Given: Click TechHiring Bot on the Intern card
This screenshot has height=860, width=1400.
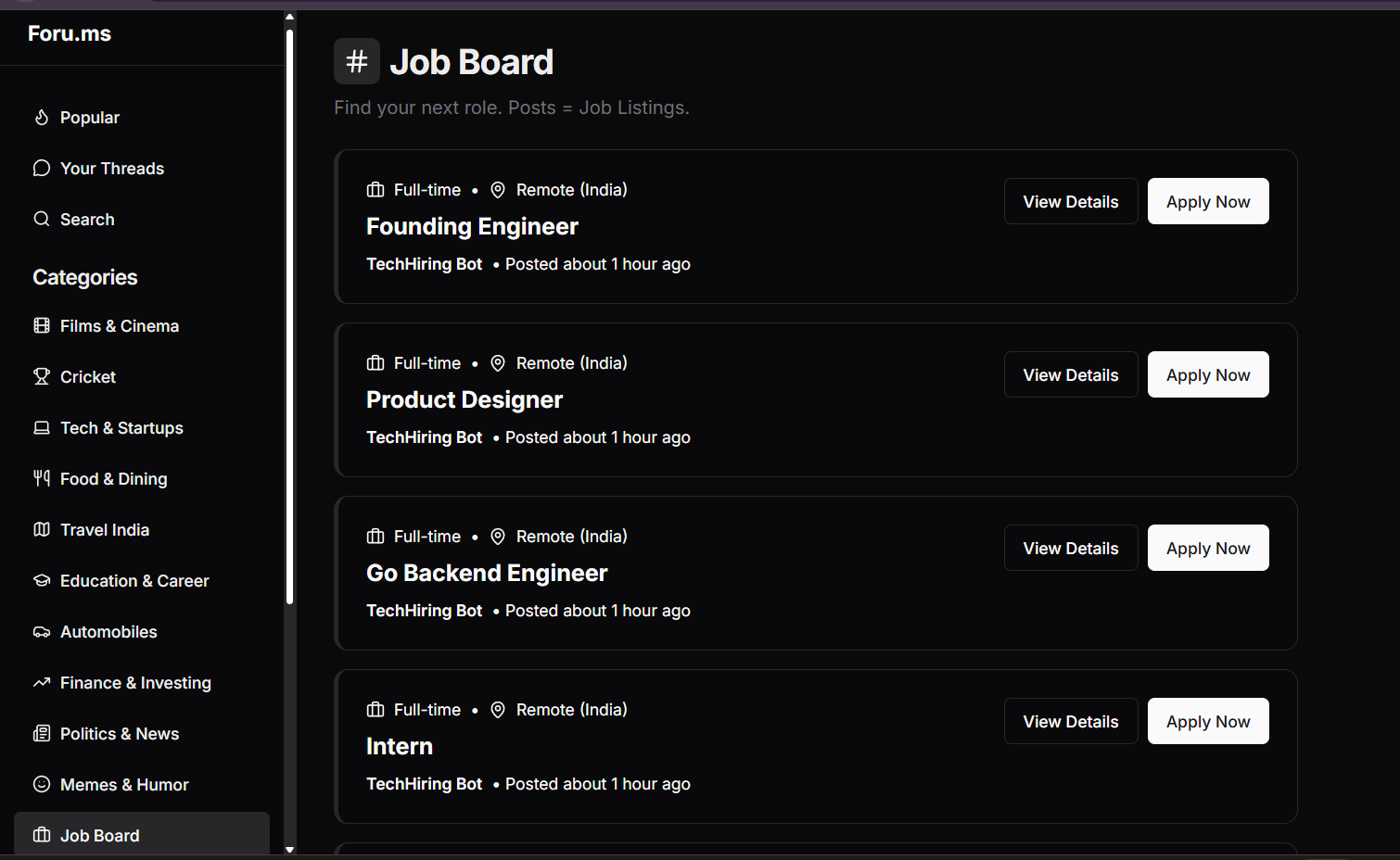Looking at the screenshot, I should tap(425, 784).
